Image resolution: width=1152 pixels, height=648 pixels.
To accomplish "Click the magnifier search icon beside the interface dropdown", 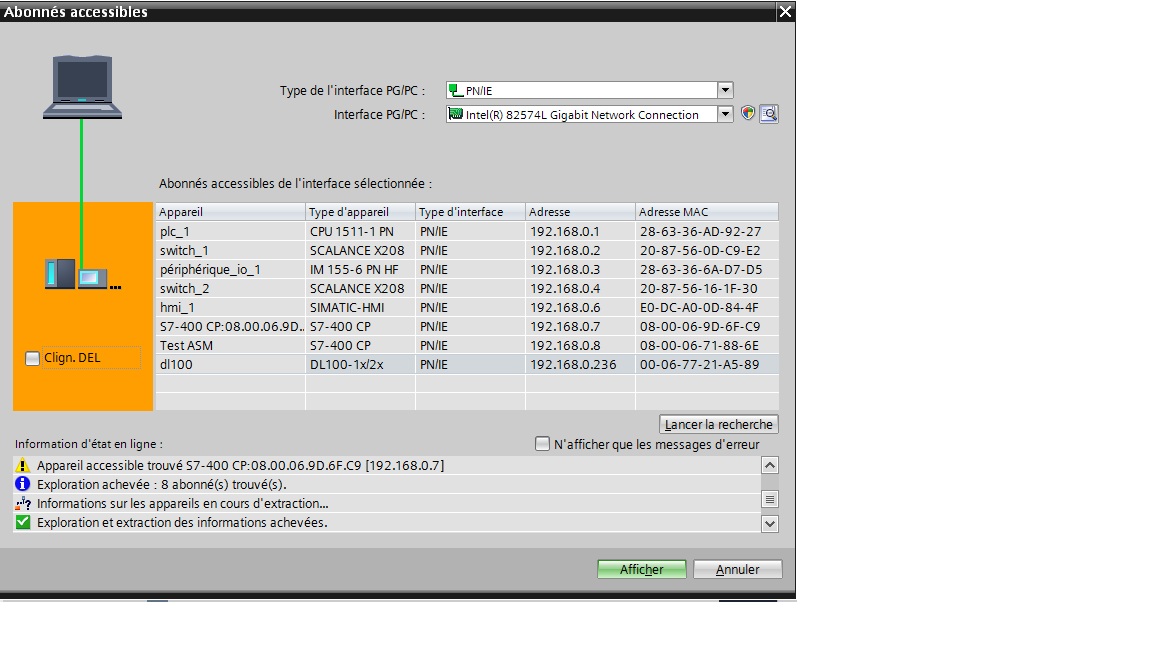I will [768, 114].
